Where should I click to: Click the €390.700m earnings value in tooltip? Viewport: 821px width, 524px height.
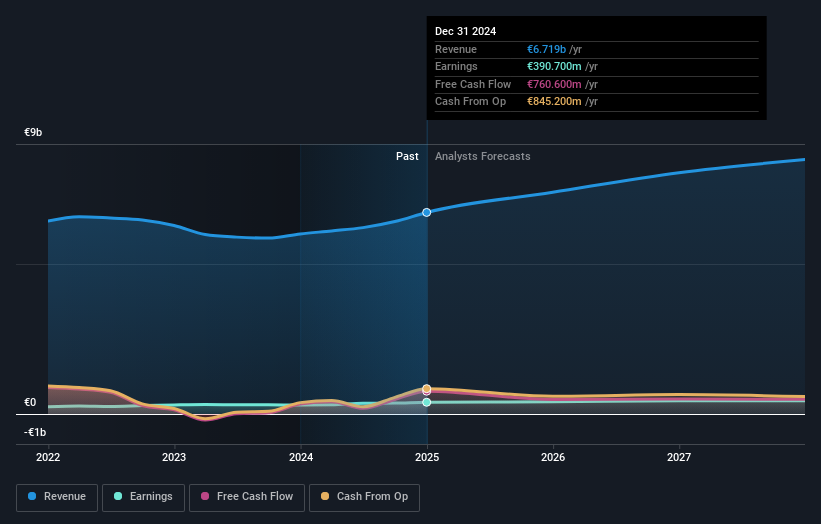tap(554, 66)
